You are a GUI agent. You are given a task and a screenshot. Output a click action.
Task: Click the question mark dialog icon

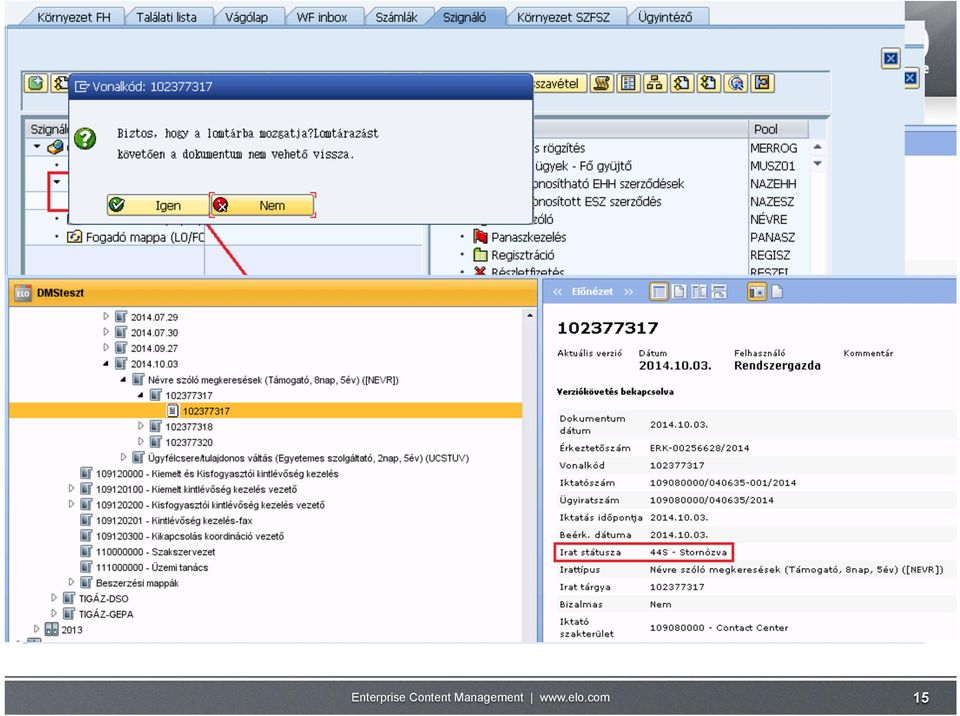[x=85, y=138]
